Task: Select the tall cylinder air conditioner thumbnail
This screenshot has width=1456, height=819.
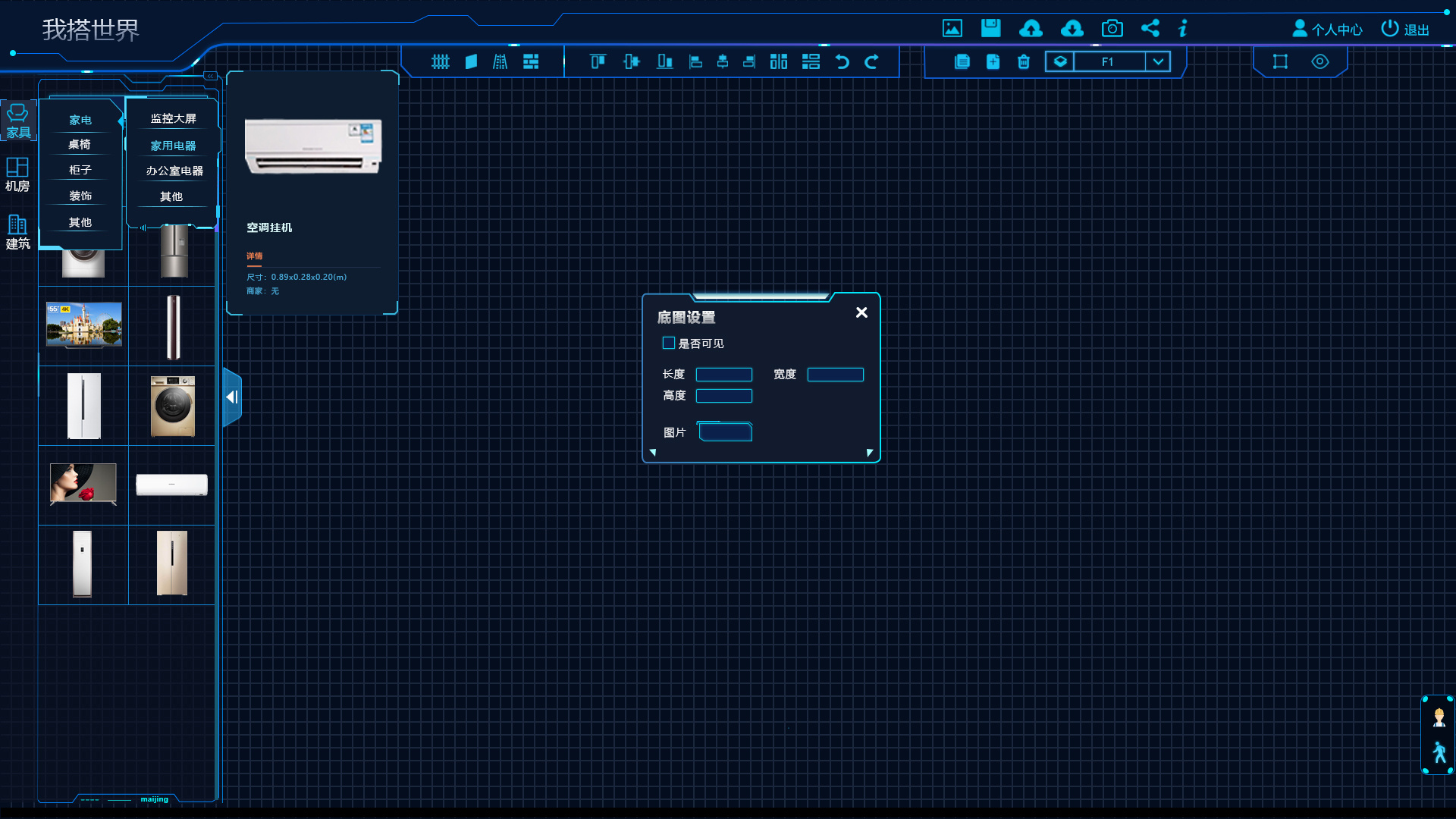Action: click(x=174, y=327)
